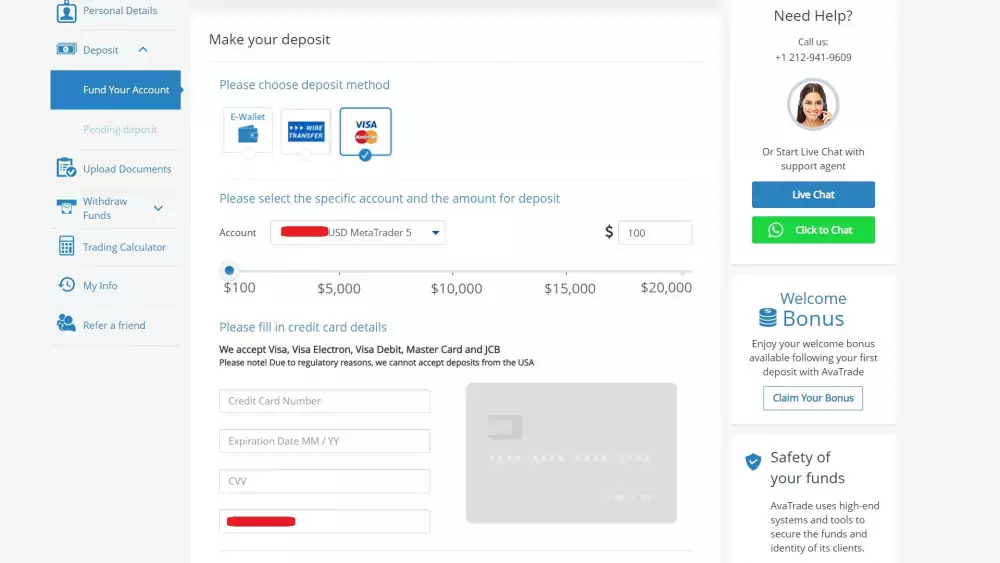The image size is (1000, 563).
Task: Click the Deposit cash icon
Action: pyautogui.click(x=66, y=49)
